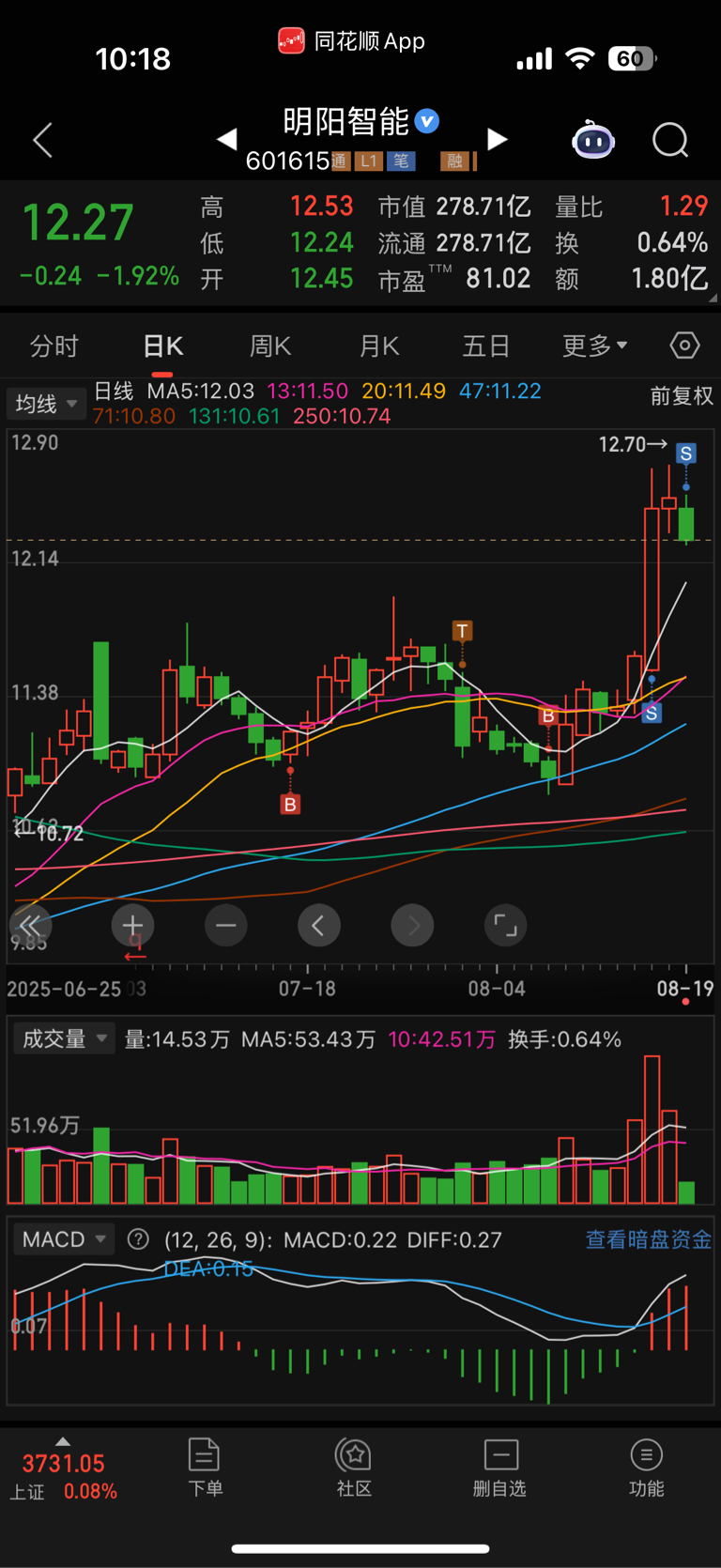Tap the open price 12.45
The image size is (721, 1568).
point(321,279)
